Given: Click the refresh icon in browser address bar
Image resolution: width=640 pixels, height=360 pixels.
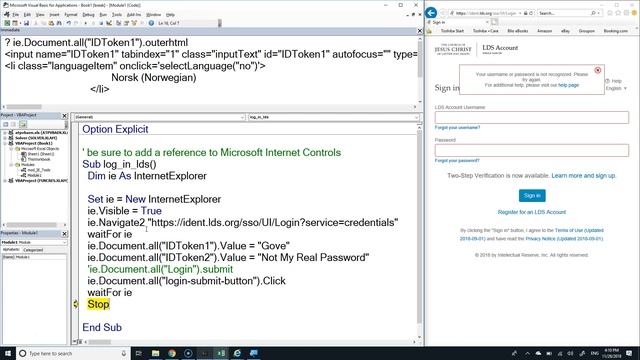Looking at the screenshot, I should pos(531,13).
